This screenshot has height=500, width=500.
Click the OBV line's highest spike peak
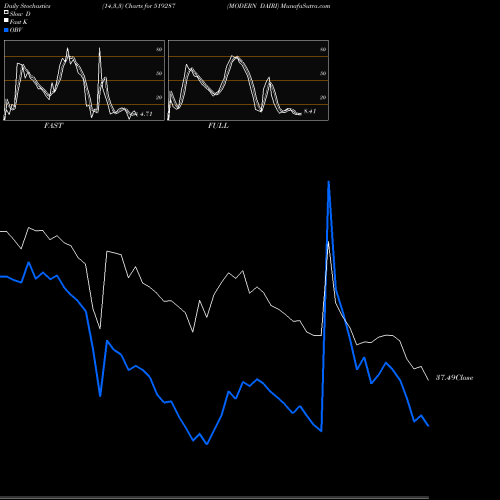329,182
